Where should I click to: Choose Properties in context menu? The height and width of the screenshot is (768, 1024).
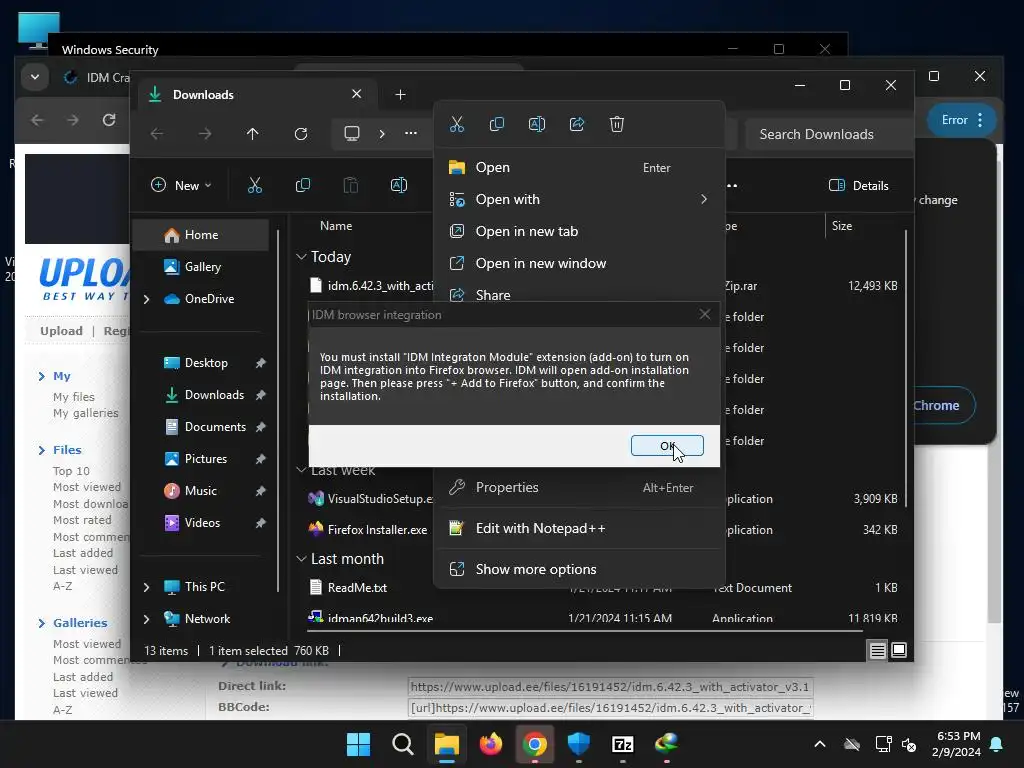[x=579, y=487]
